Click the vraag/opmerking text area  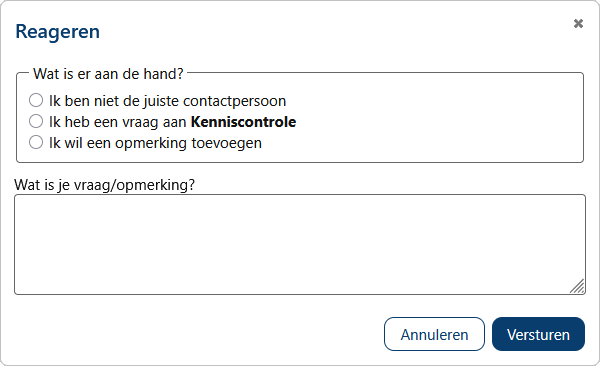pos(300,244)
